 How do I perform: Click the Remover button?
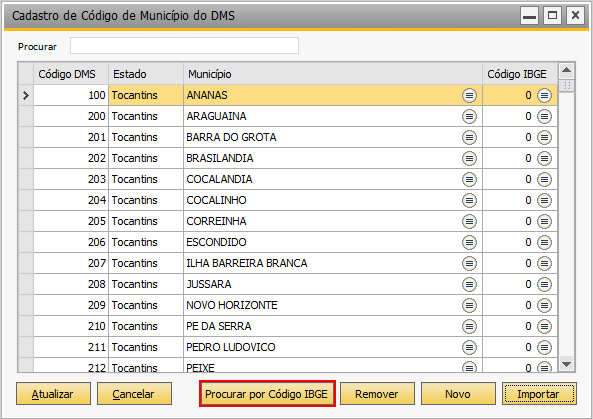tap(377, 394)
